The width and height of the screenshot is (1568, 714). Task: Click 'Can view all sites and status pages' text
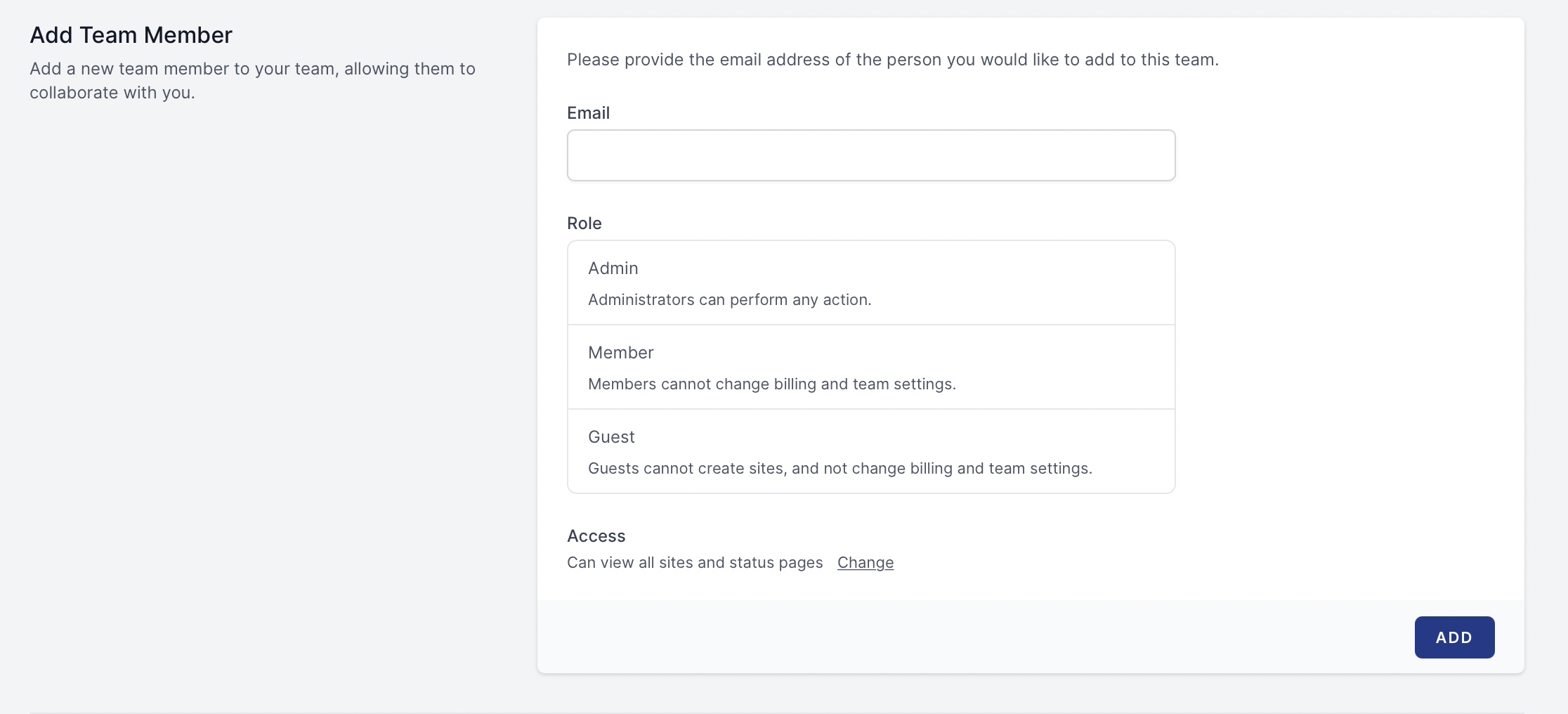point(695,563)
